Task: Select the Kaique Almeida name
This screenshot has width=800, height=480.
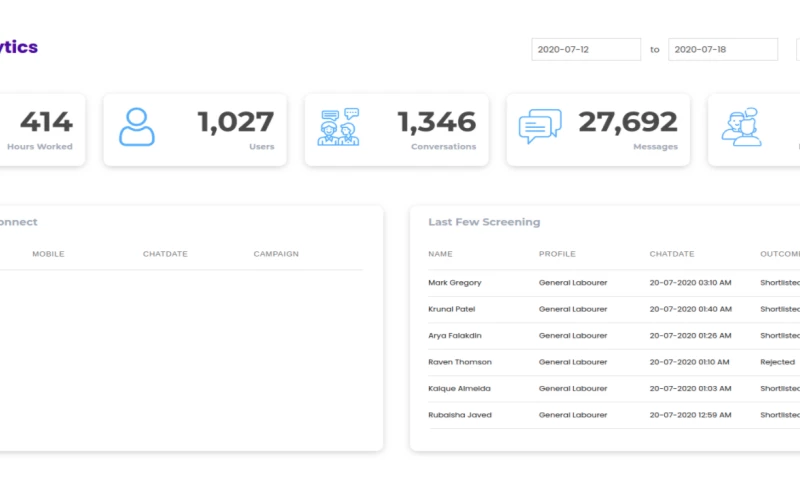Action: tap(459, 389)
